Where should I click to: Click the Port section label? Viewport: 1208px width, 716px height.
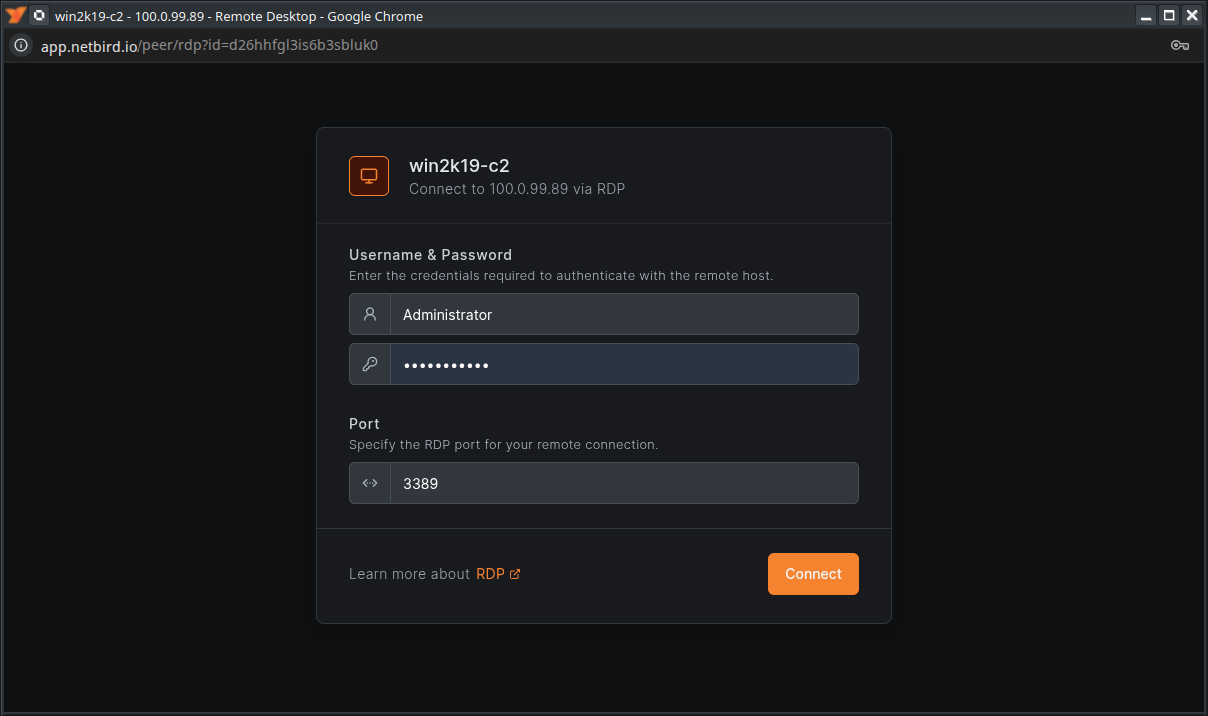click(364, 423)
